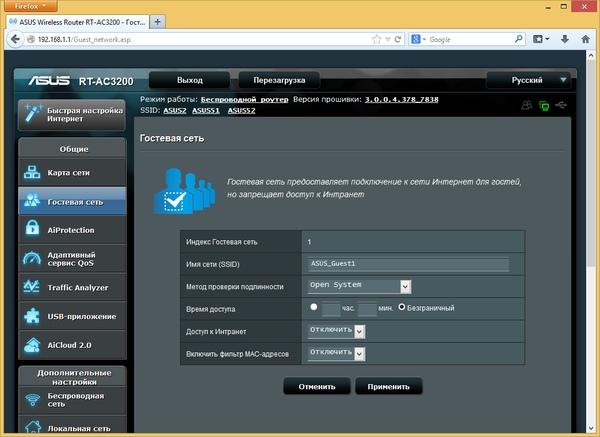Click the ASUS52 SSID link
Viewport: 600px width, 437px height.
(x=241, y=111)
